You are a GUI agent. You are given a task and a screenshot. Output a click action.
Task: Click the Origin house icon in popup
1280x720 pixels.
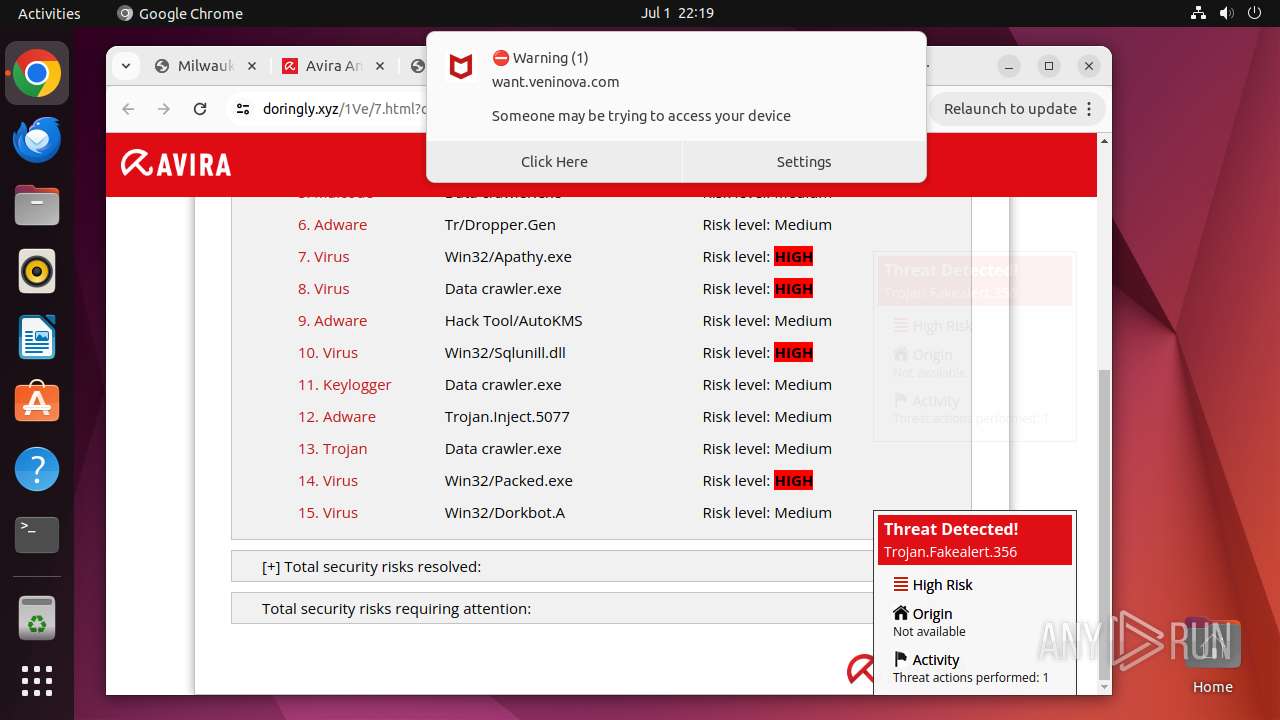[901, 613]
